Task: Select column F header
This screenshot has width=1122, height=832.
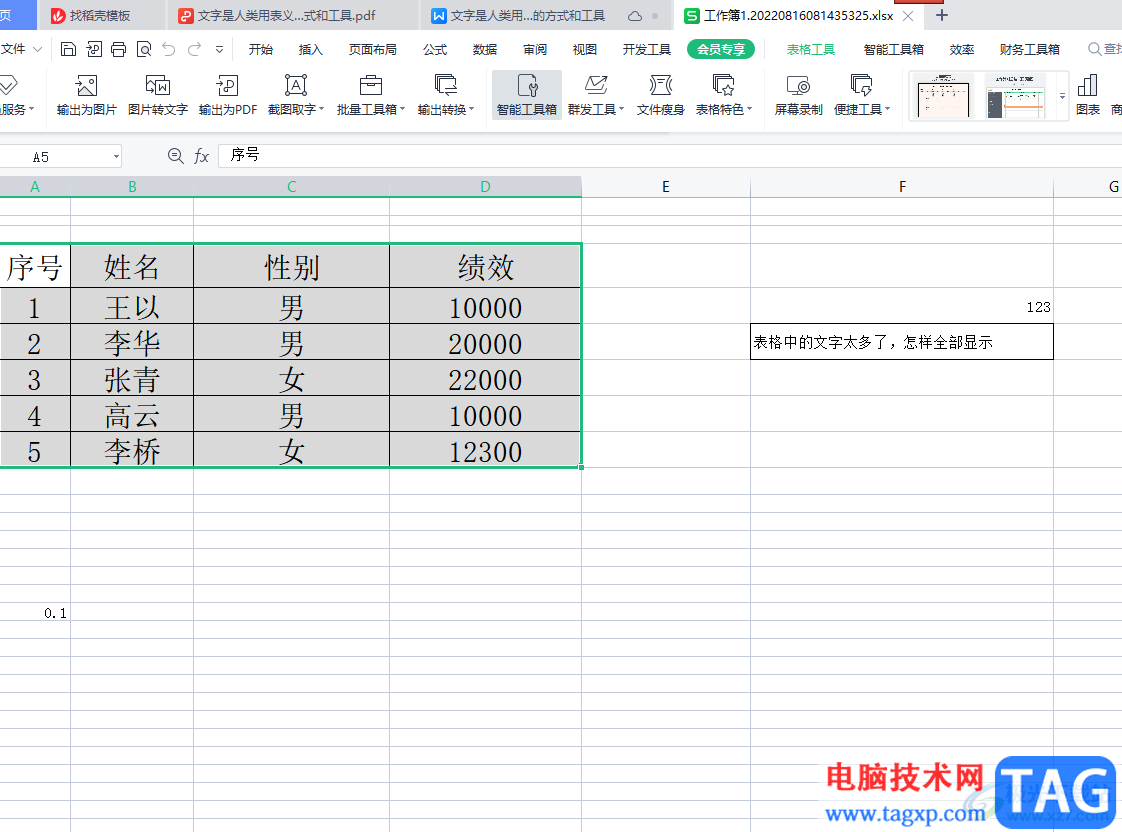Action: (902, 187)
